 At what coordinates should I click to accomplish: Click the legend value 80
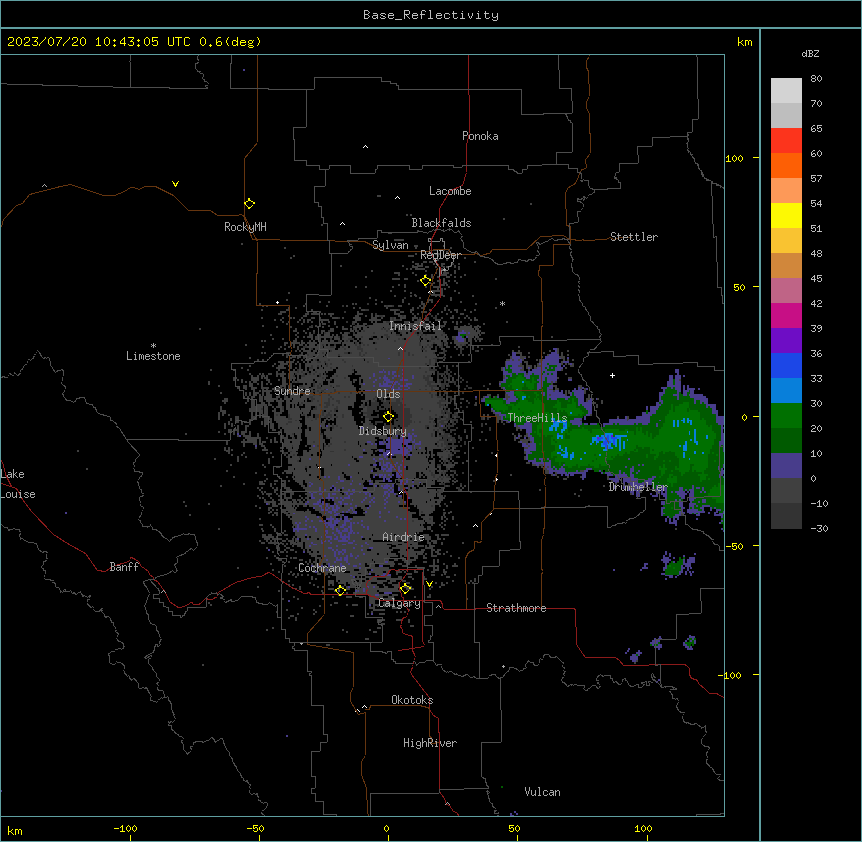[816, 79]
